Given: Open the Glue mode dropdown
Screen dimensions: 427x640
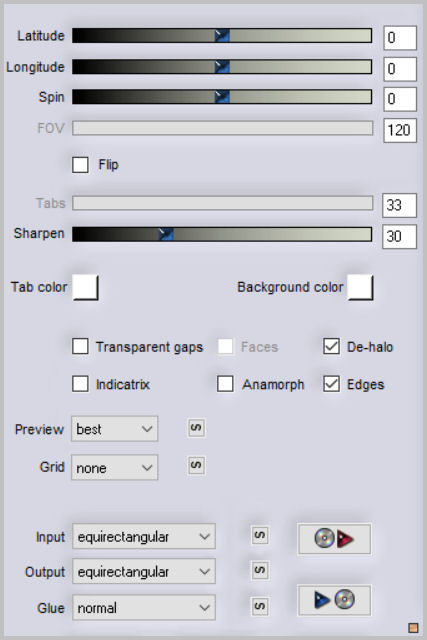Looking at the screenshot, I should point(144,608).
